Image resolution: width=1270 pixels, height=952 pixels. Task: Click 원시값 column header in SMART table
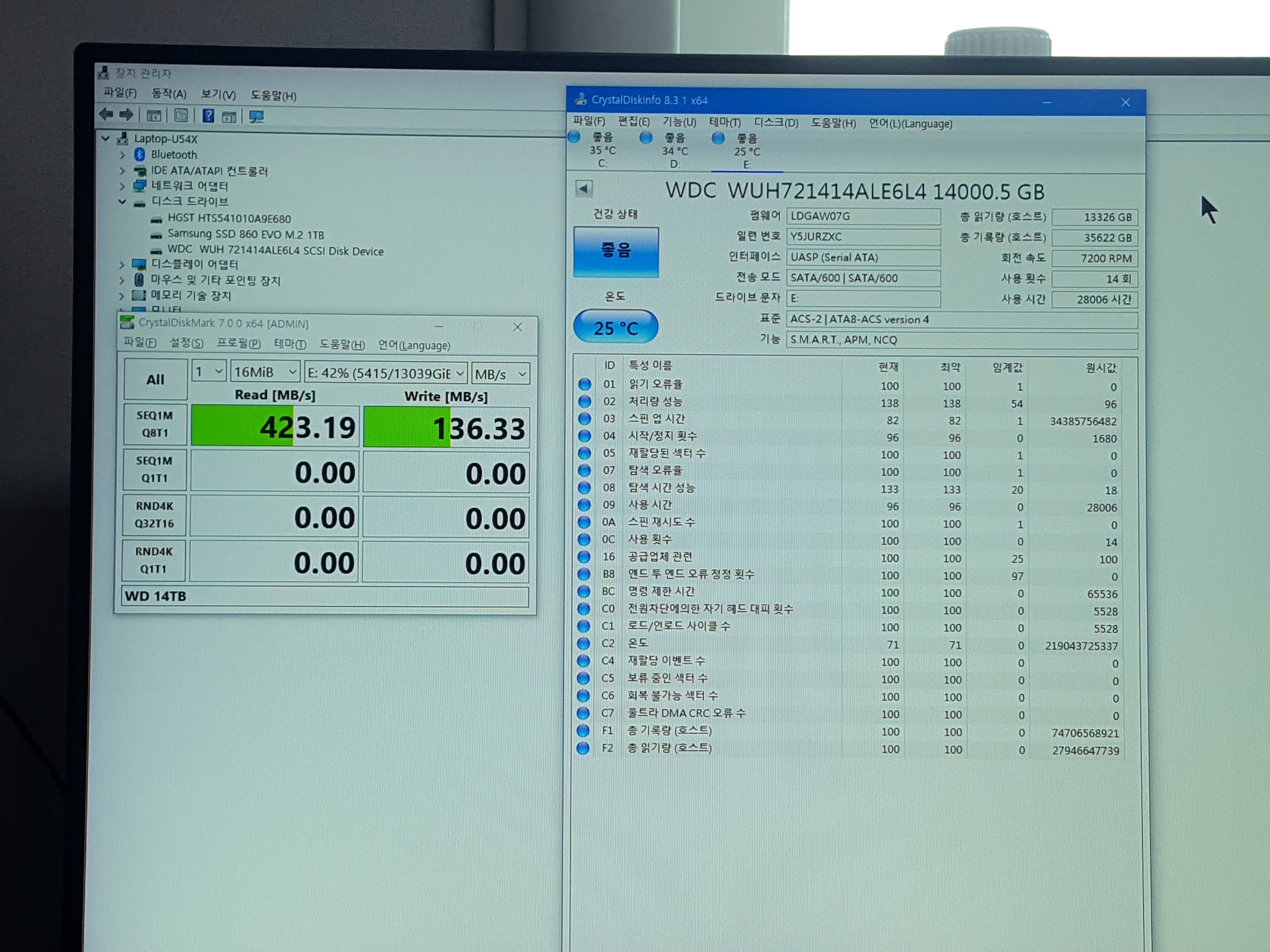tap(1101, 368)
